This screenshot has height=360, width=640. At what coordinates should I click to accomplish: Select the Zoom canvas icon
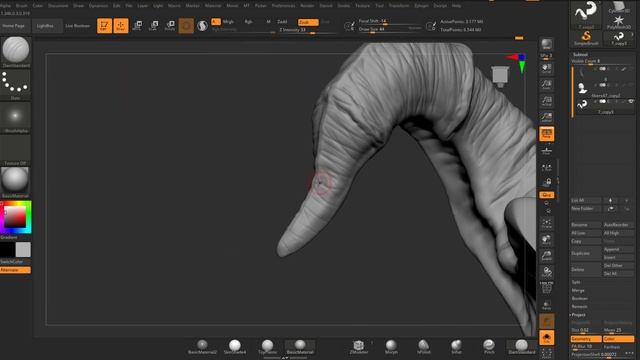coord(547,84)
